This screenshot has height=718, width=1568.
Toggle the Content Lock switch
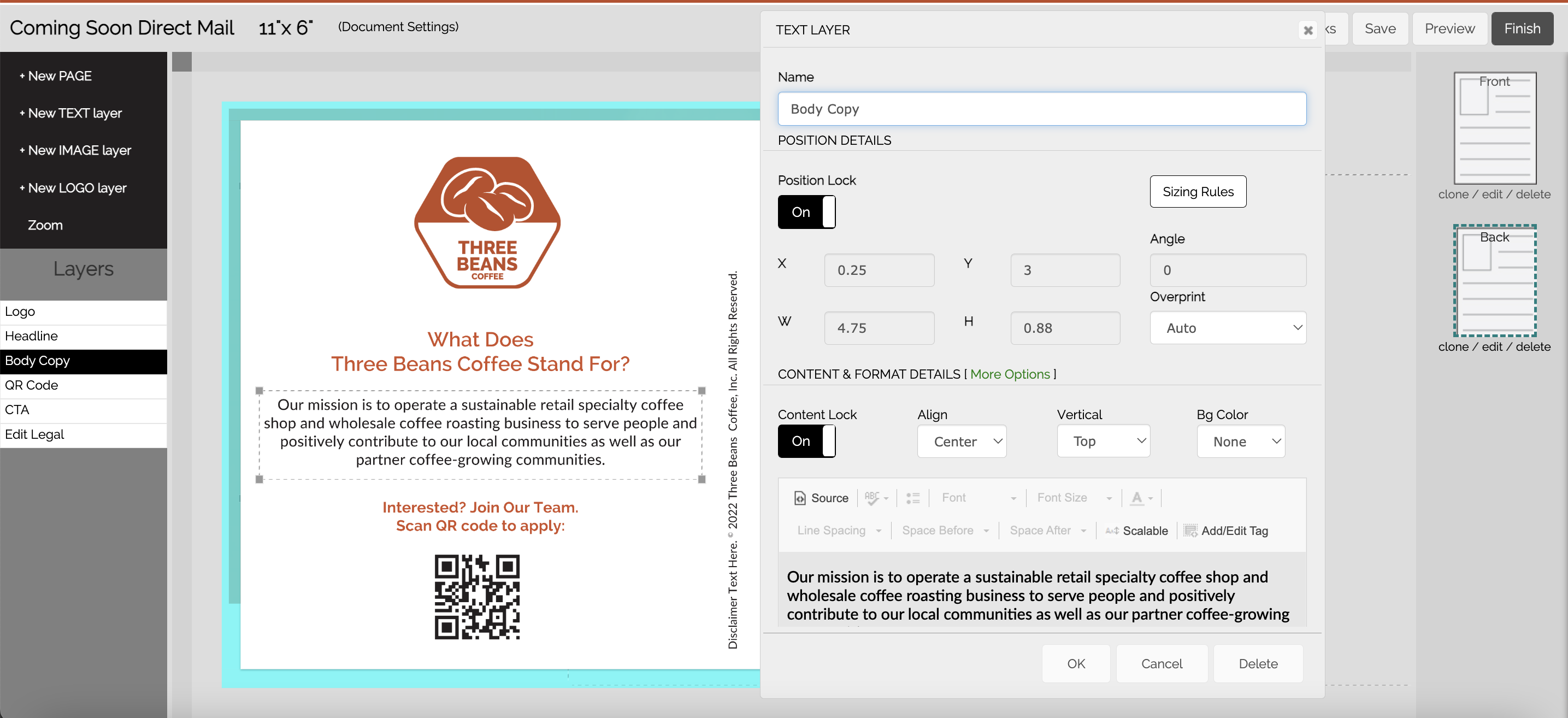tap(806, 441)
